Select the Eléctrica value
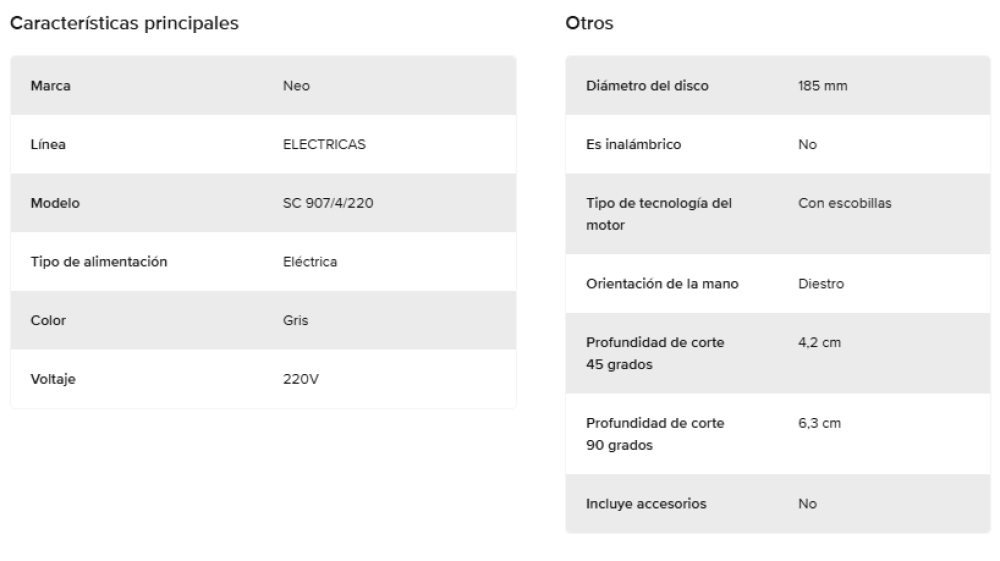The width and height of the screenshot is (1000, 561). [310, 262]
